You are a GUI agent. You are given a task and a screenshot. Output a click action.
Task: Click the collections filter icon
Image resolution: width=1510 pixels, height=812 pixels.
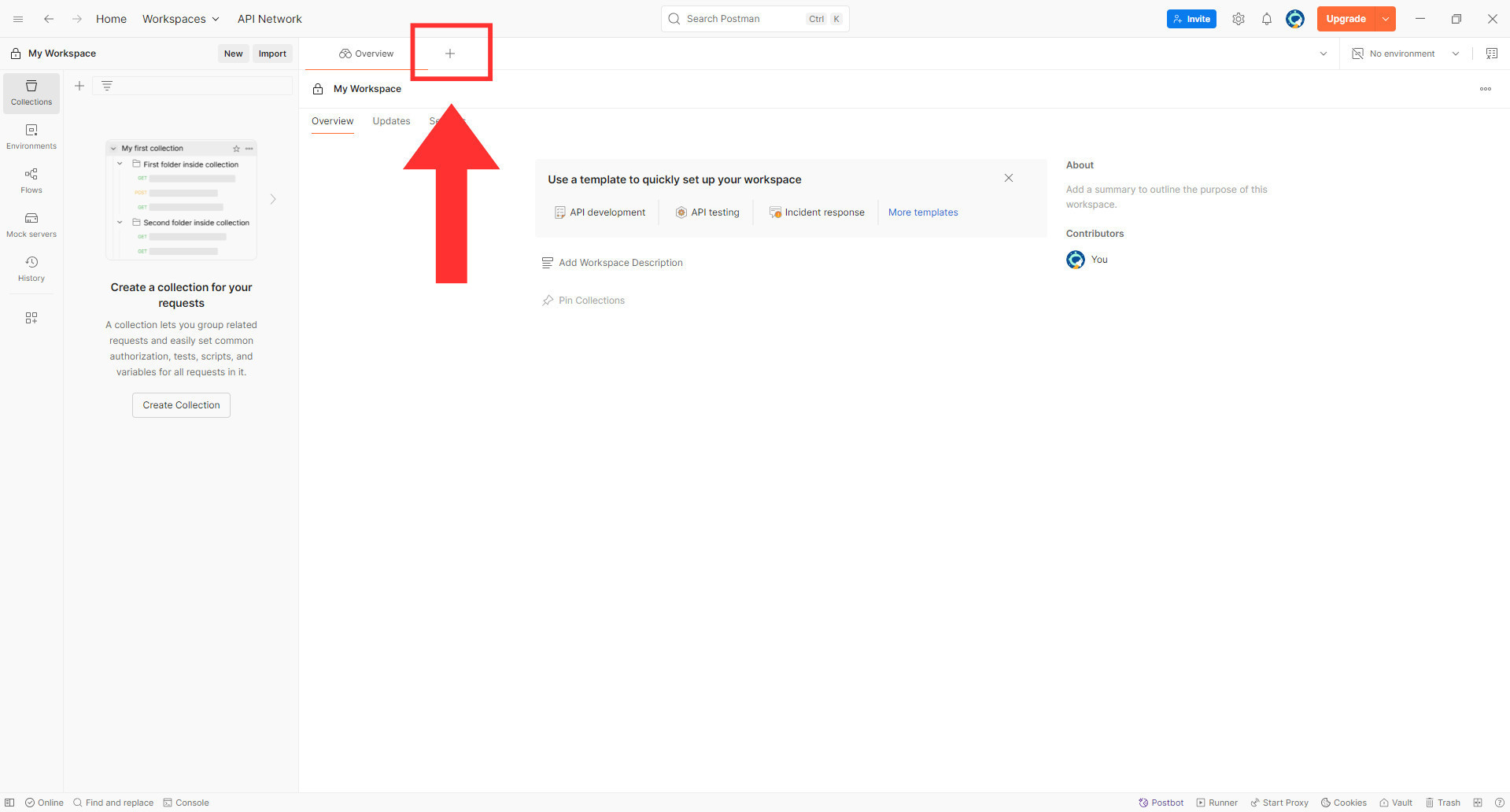point(107,86)
